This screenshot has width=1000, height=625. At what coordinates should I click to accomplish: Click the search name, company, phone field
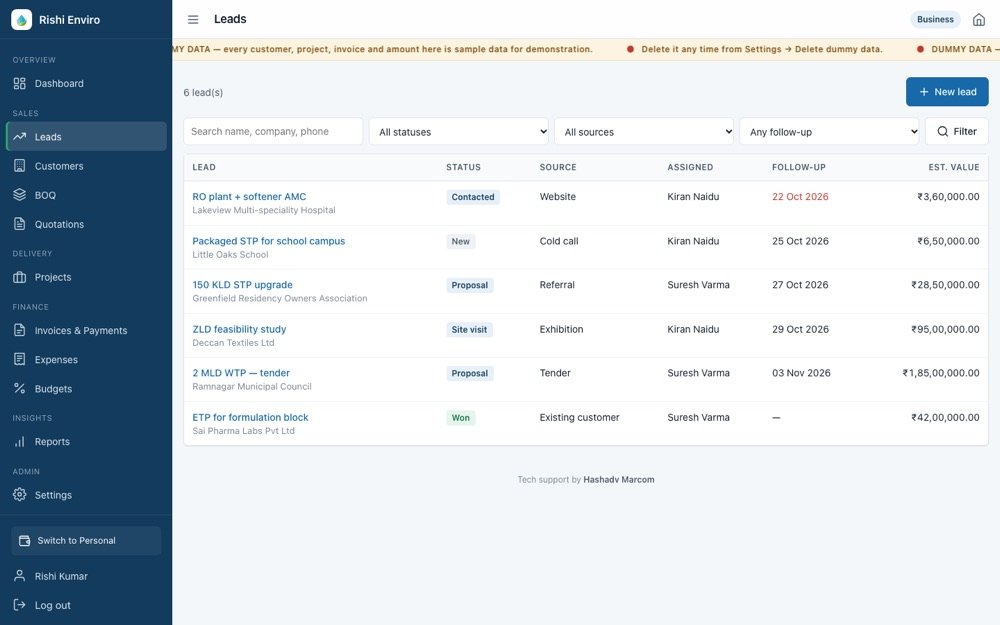pyautogui.click(x=273, y=131)
